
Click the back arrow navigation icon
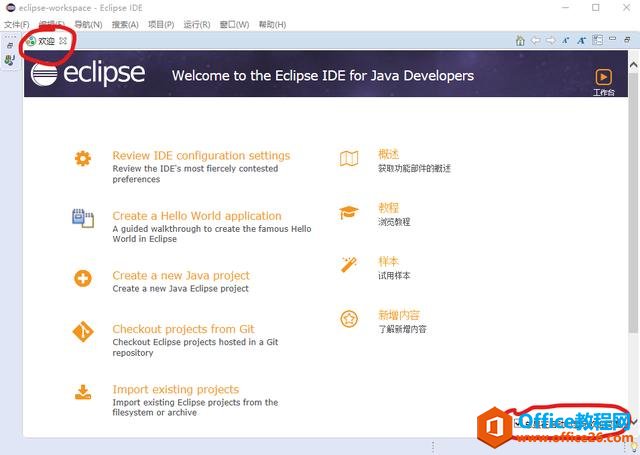pyautogui.click(x=536, y=40)
